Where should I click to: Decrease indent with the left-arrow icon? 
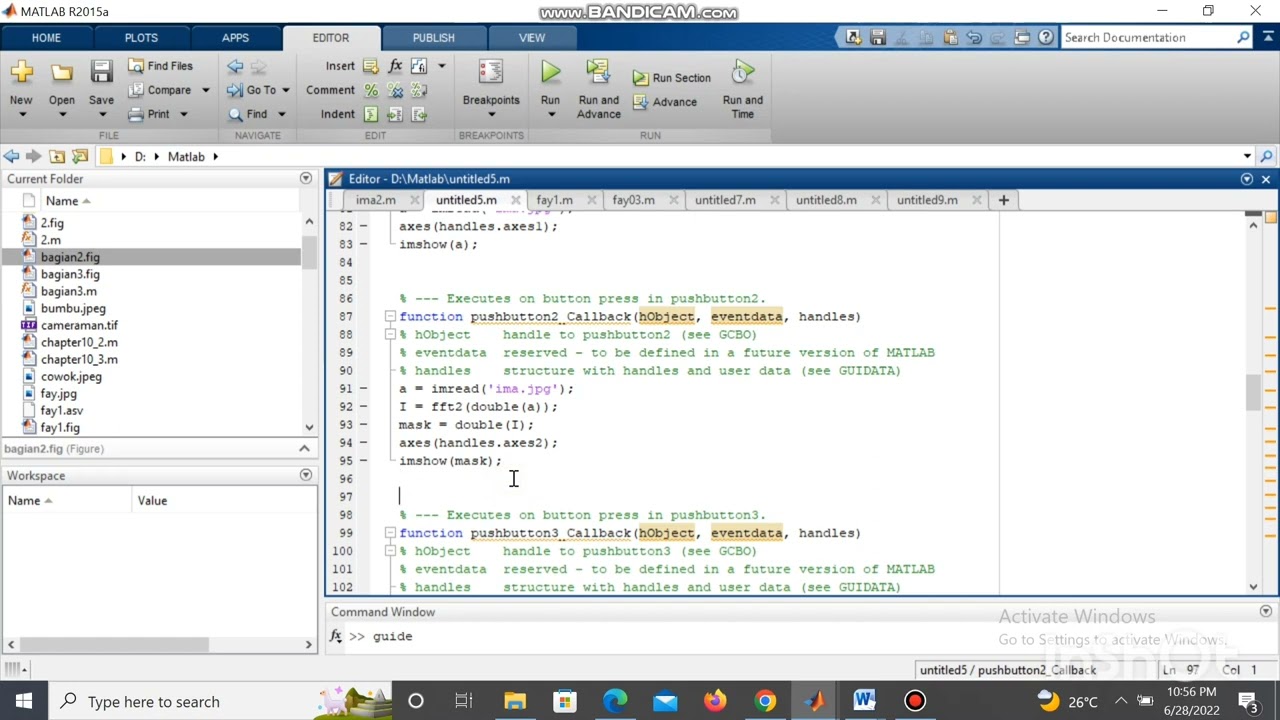(419, 114)
